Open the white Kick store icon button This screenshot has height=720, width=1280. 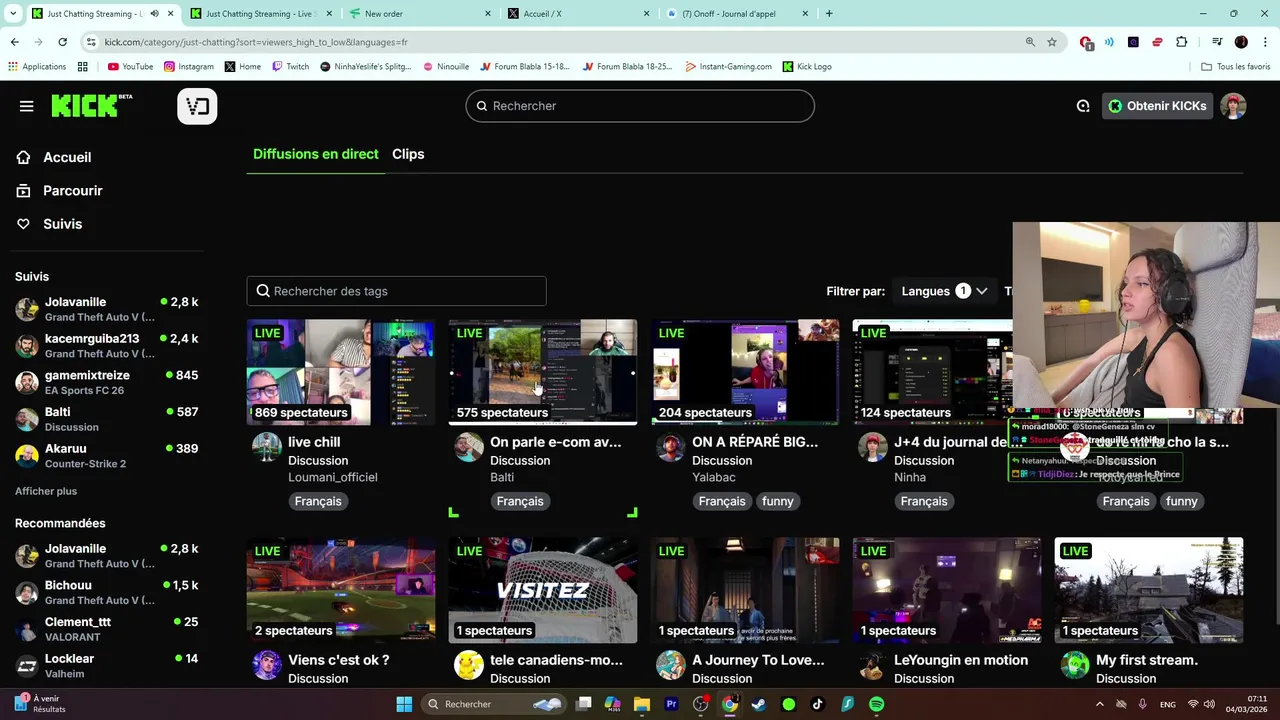(x=197, y=106)
